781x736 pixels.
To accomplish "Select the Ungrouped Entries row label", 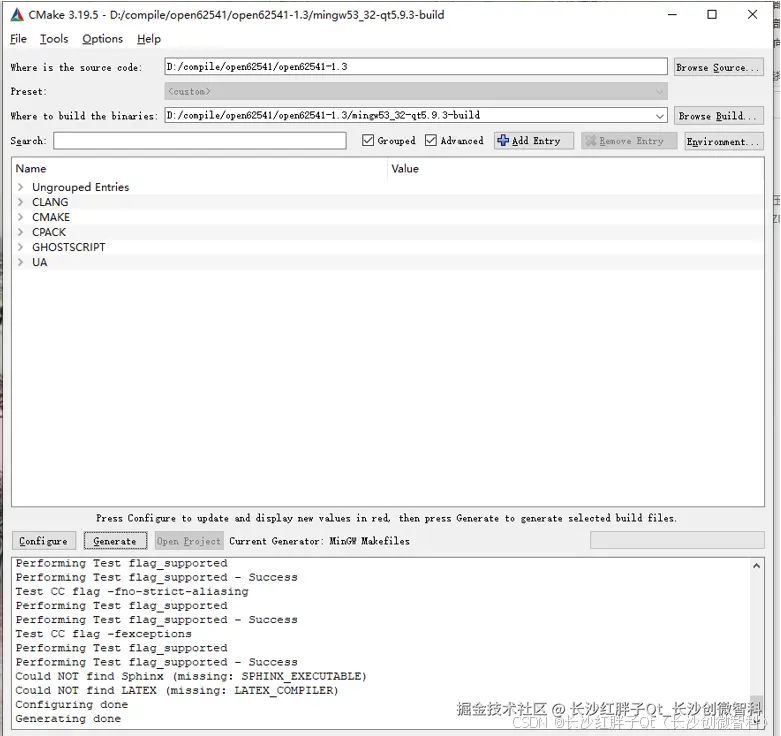I will pos(81,187).
